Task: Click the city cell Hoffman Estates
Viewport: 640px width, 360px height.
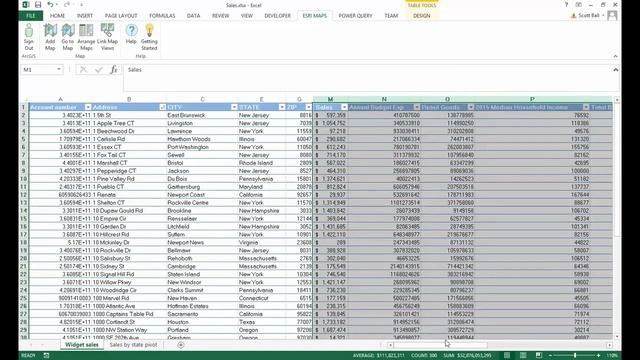Action: [x=202, y=306]
